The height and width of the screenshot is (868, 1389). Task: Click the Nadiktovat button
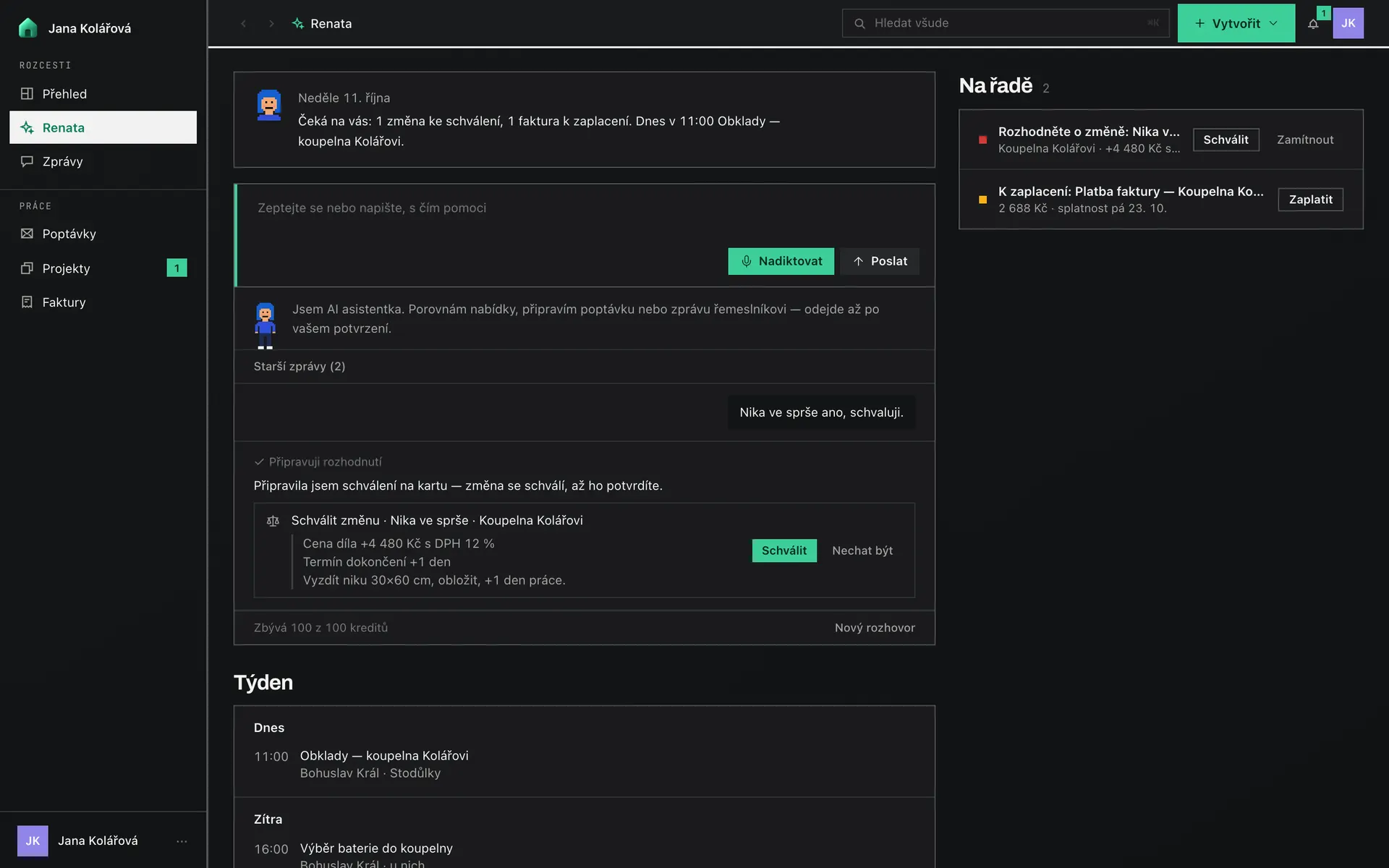coord(781,261)
